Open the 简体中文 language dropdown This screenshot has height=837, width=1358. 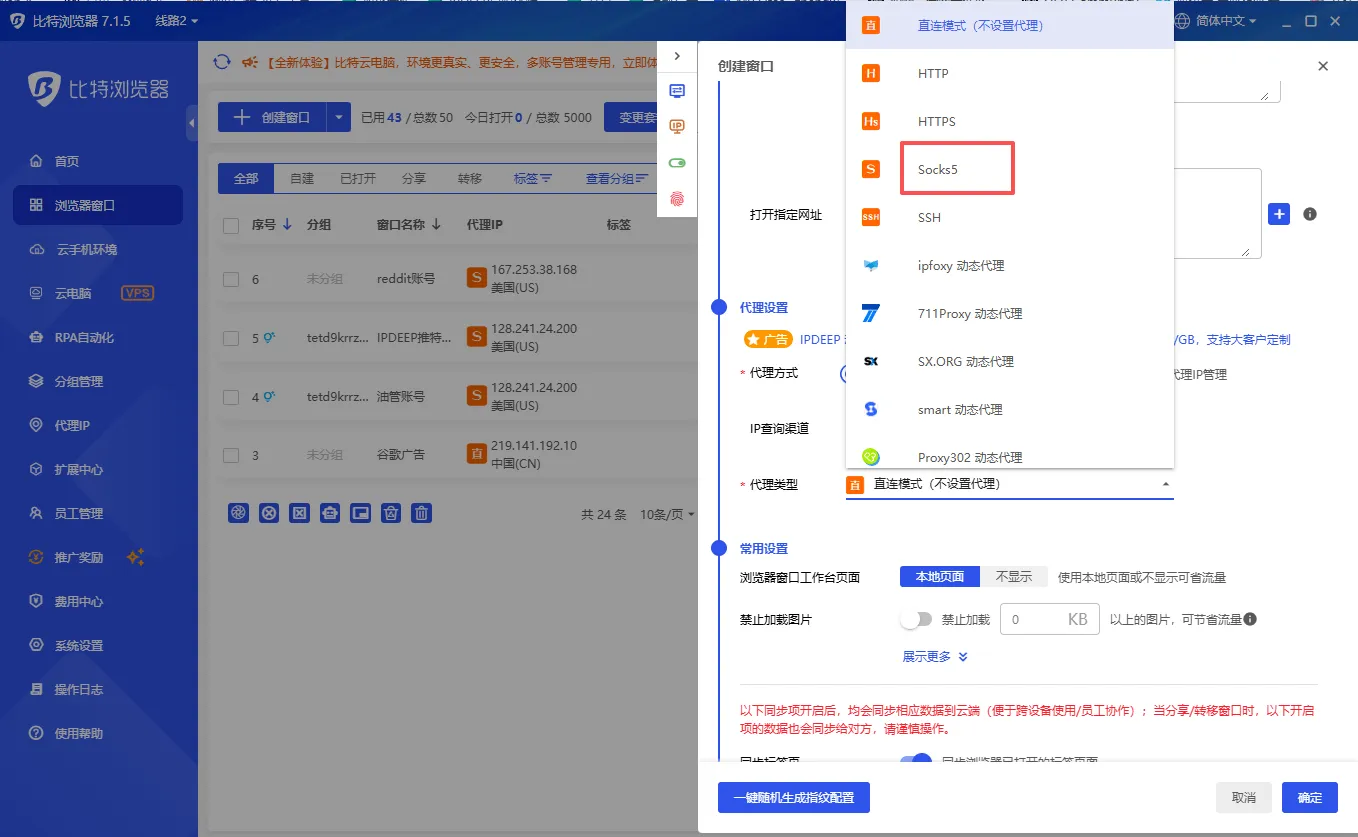[1215, 21]
